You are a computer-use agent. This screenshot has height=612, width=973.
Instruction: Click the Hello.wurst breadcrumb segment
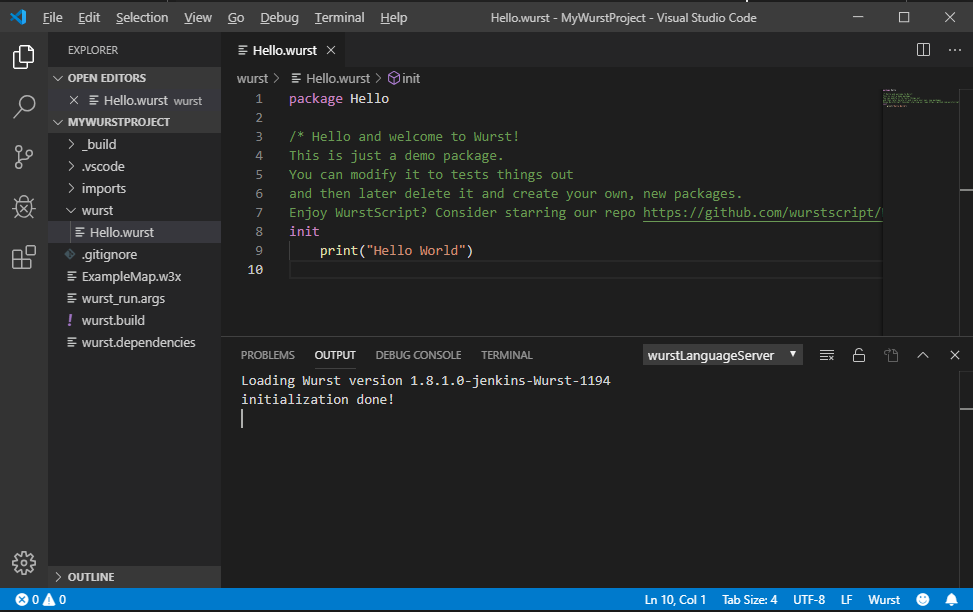(x=331, y=78)
